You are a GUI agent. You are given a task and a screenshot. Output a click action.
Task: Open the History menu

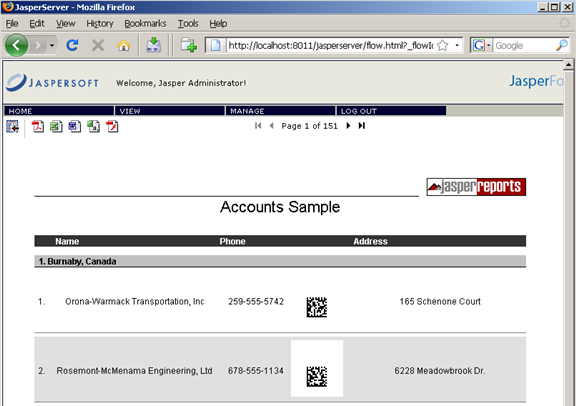100,24
